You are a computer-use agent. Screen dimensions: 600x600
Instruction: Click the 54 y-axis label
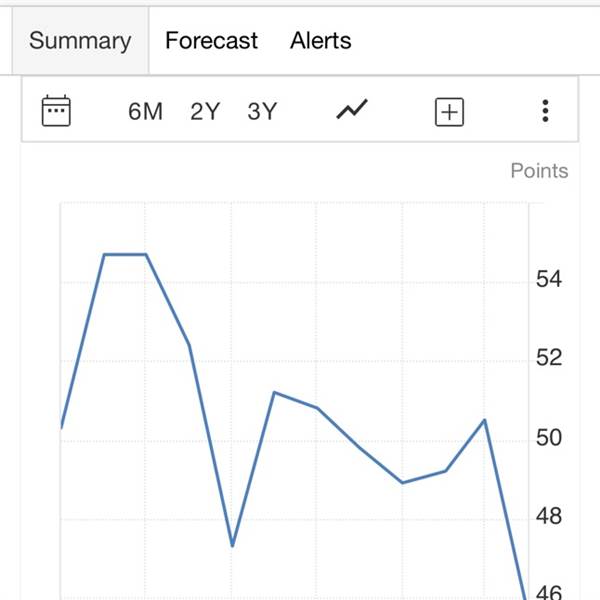[549, 279]
